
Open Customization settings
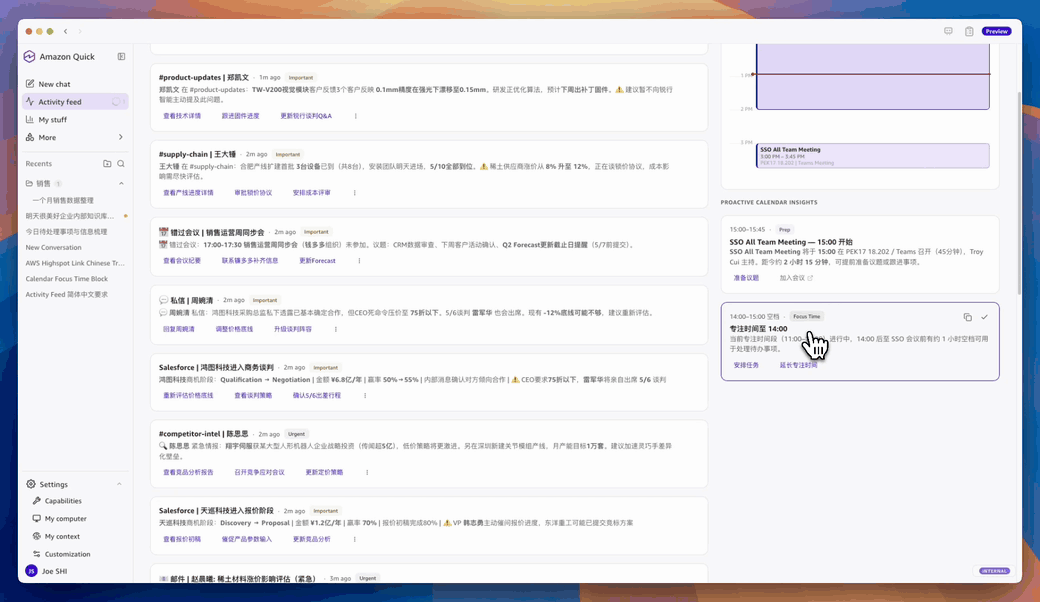coord(68,554)
